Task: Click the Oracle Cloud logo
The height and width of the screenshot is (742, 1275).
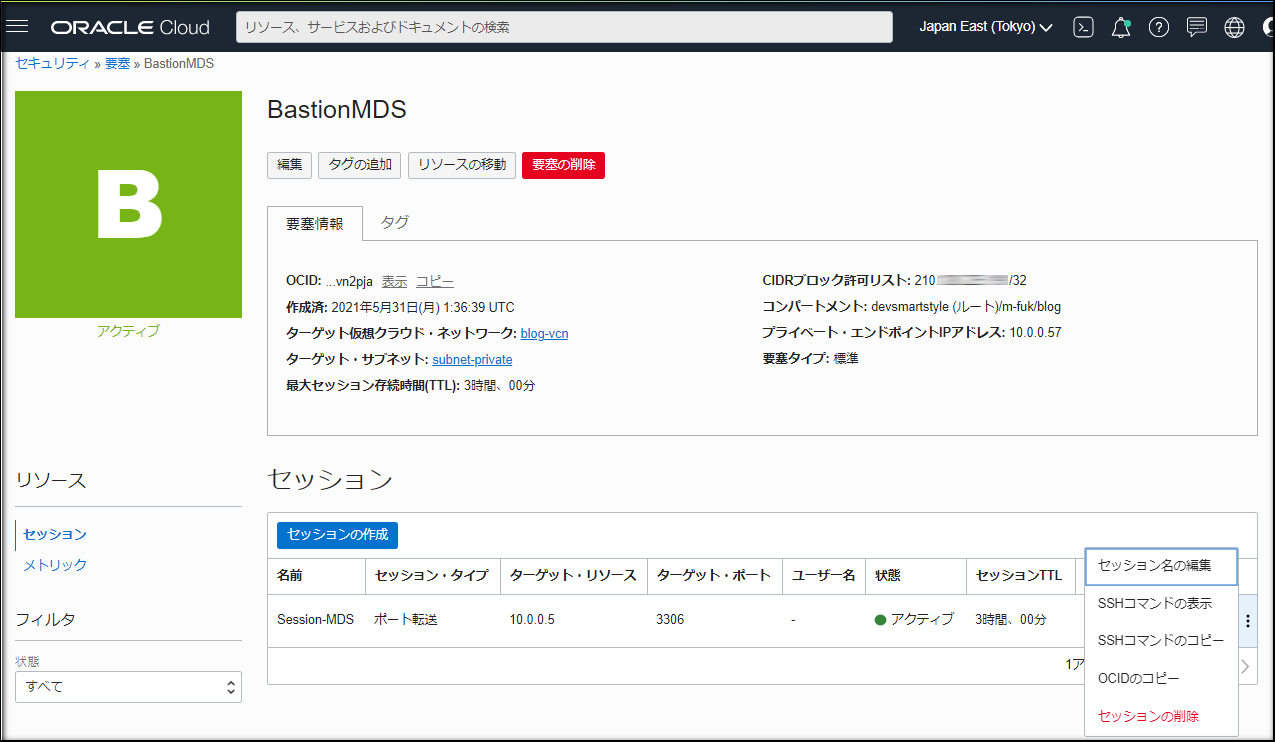Action: [x=130, y=27]
